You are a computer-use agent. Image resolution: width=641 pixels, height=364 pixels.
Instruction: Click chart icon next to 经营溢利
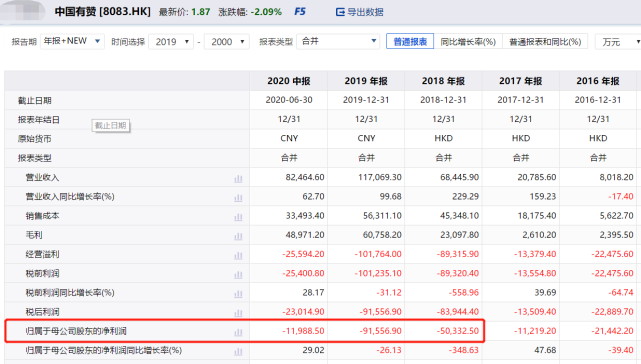click(238, 255)
